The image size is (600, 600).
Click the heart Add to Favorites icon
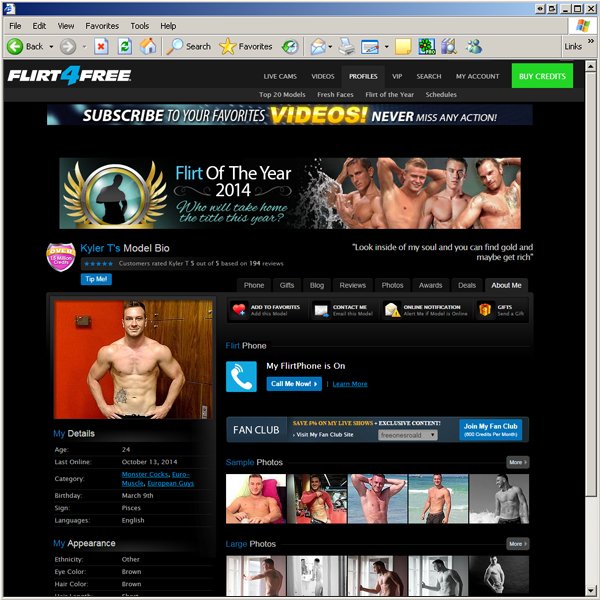[x=240, y=310]
